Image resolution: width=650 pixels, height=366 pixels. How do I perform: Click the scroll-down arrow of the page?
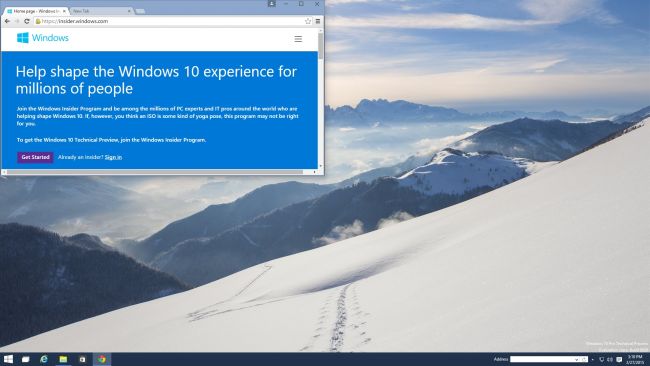tap(320, 166)
